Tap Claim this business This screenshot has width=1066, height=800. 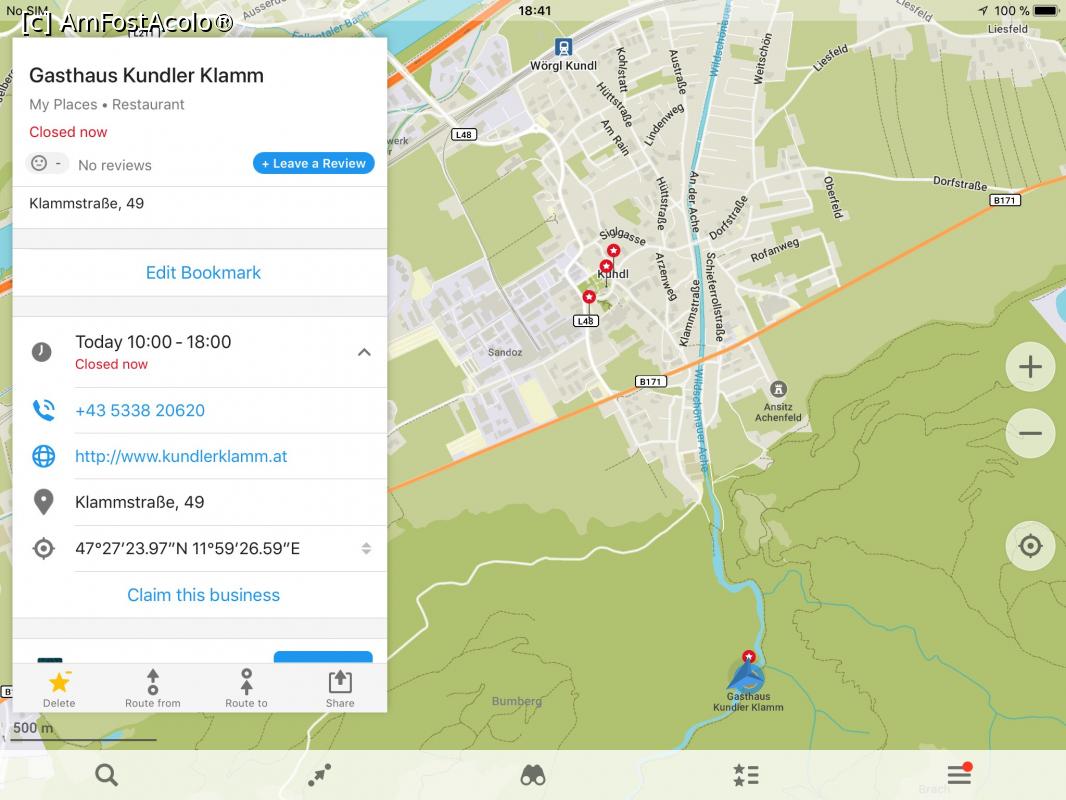tap(203, 595)
